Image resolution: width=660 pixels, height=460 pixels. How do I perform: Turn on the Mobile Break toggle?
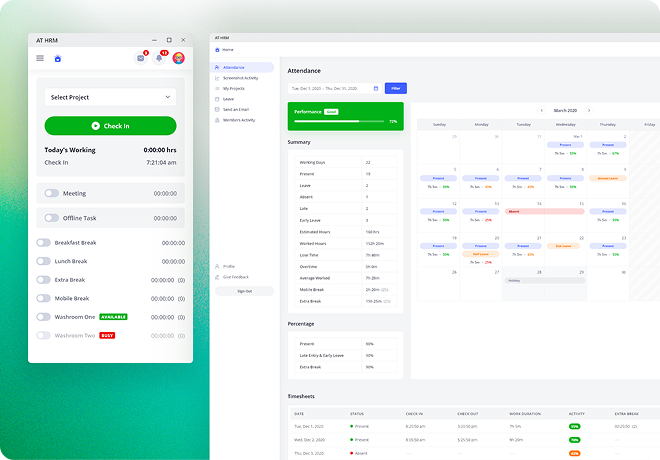coord(43,298)
